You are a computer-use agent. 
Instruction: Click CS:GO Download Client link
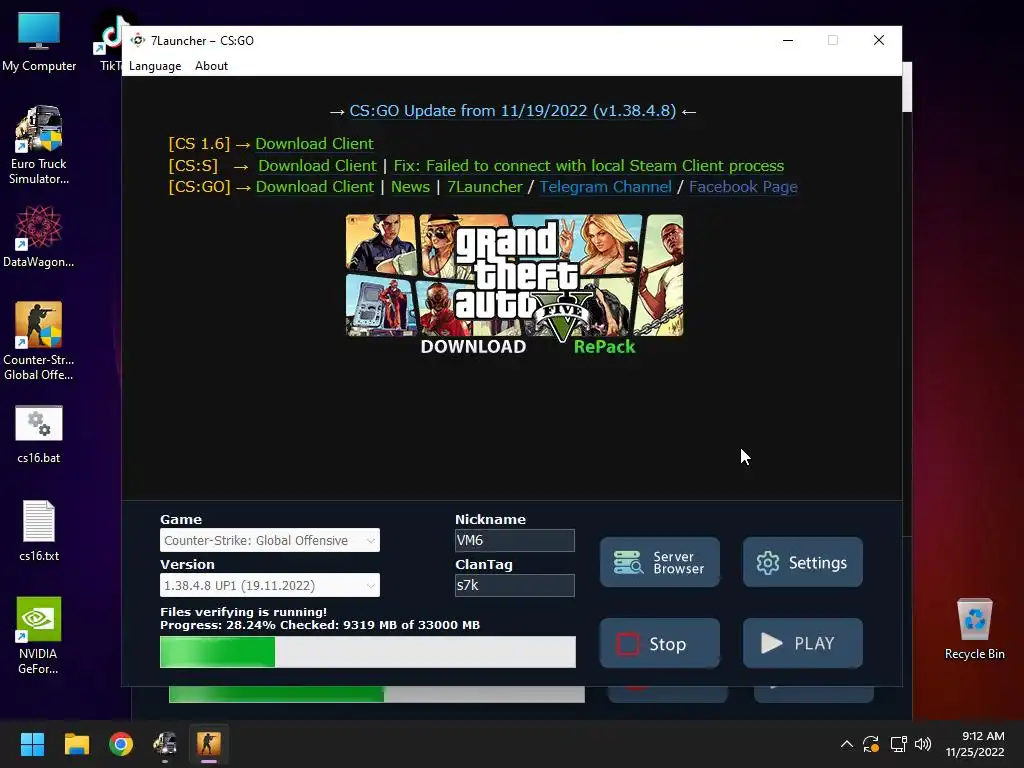click(x=315, y=187)
